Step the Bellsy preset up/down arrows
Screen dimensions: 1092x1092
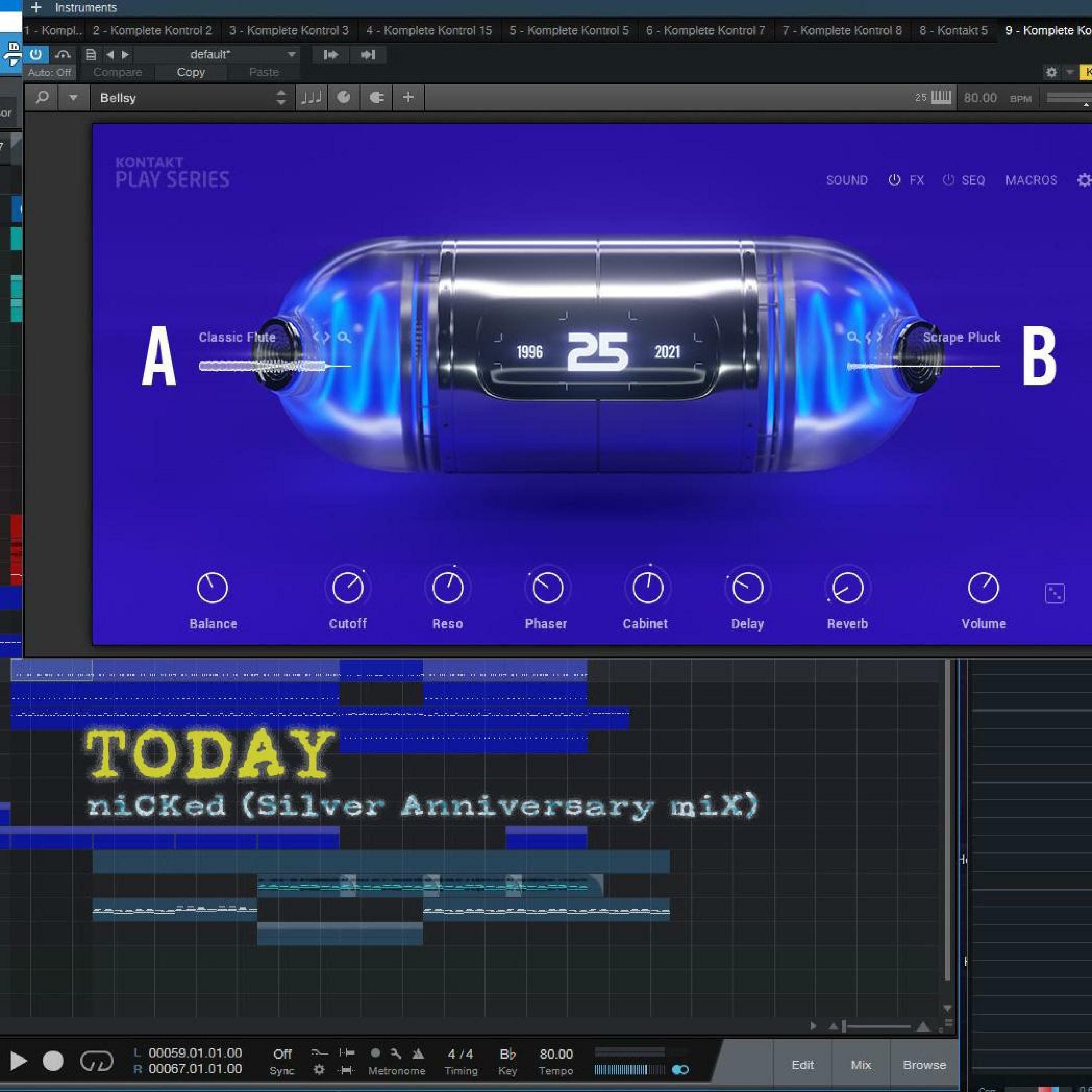(x=281, y=98)
